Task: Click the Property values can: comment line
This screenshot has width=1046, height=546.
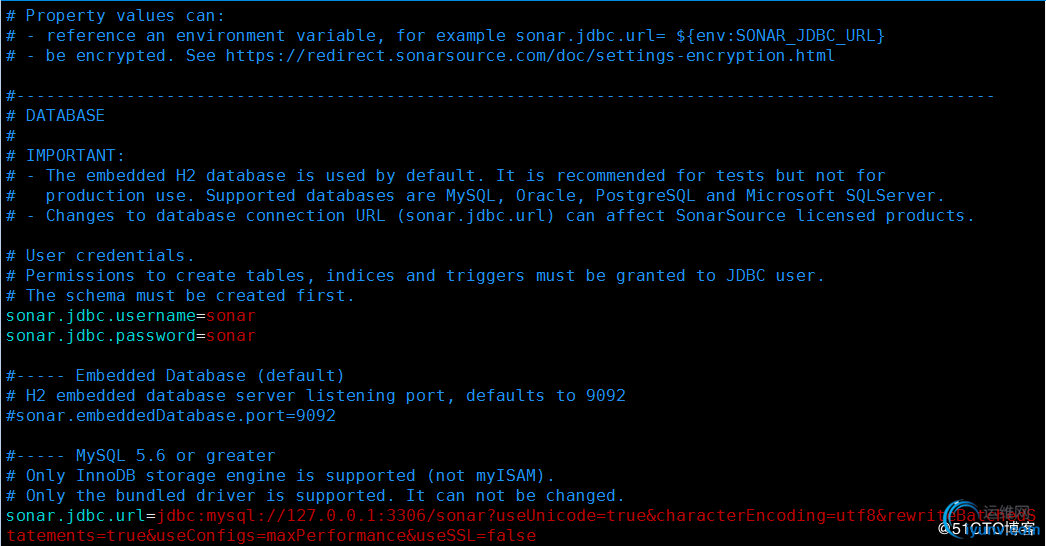Action: pyautogui.click(x=115, y=16)
